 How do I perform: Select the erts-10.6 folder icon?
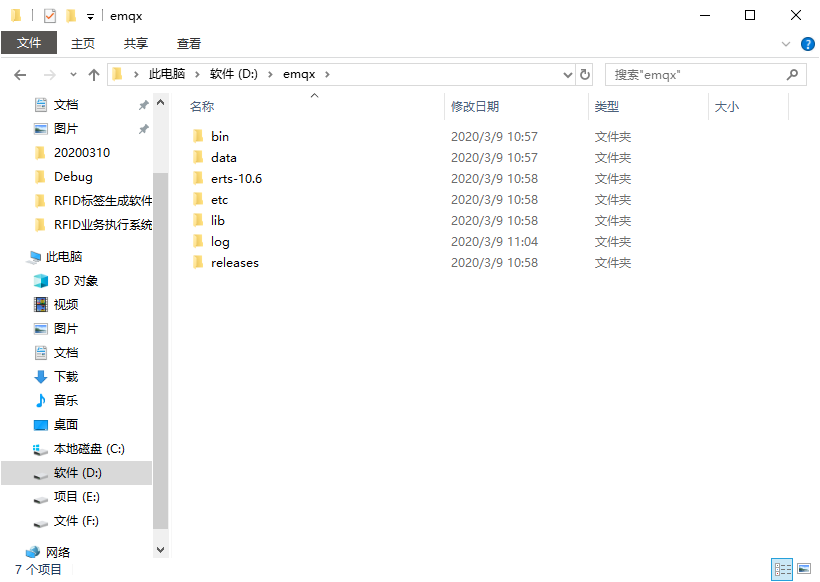[x=198, y=178]
